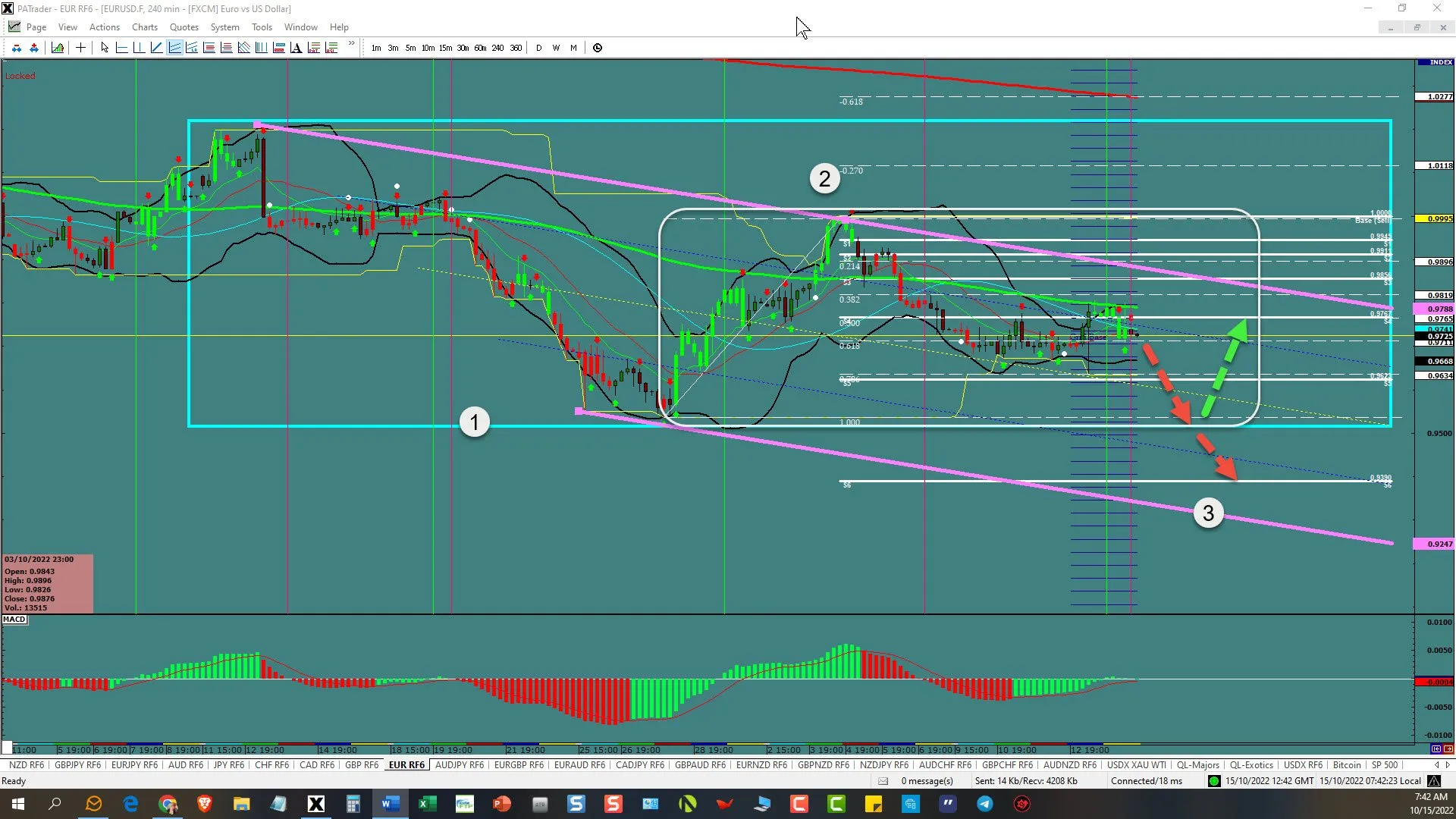Expand the toolbar overflow chevron
Screen dimensions: 1456x819
pyautogui.click(x=351, y=44)
